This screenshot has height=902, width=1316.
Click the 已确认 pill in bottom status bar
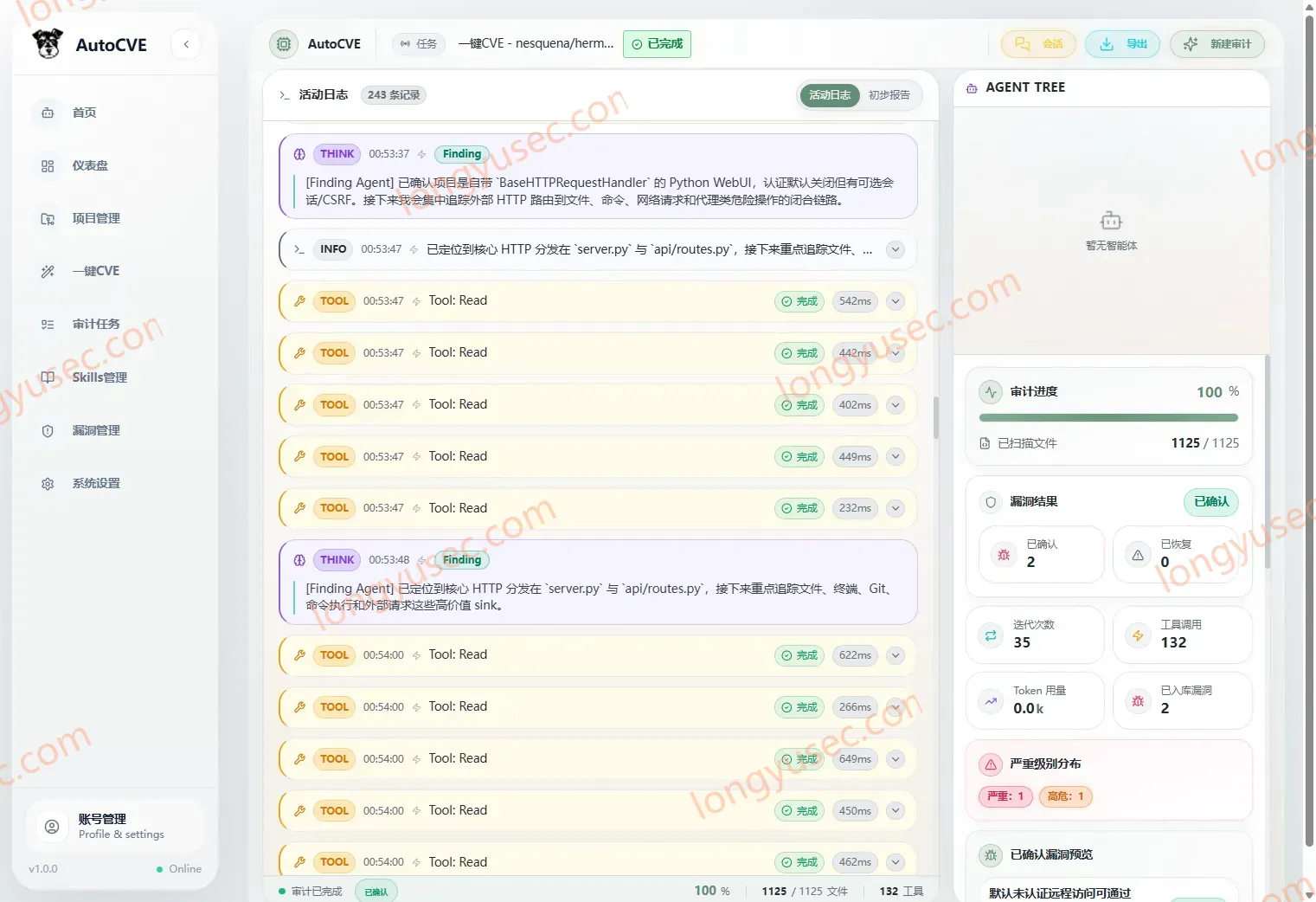pyautogui.click(x=376, y=892)
